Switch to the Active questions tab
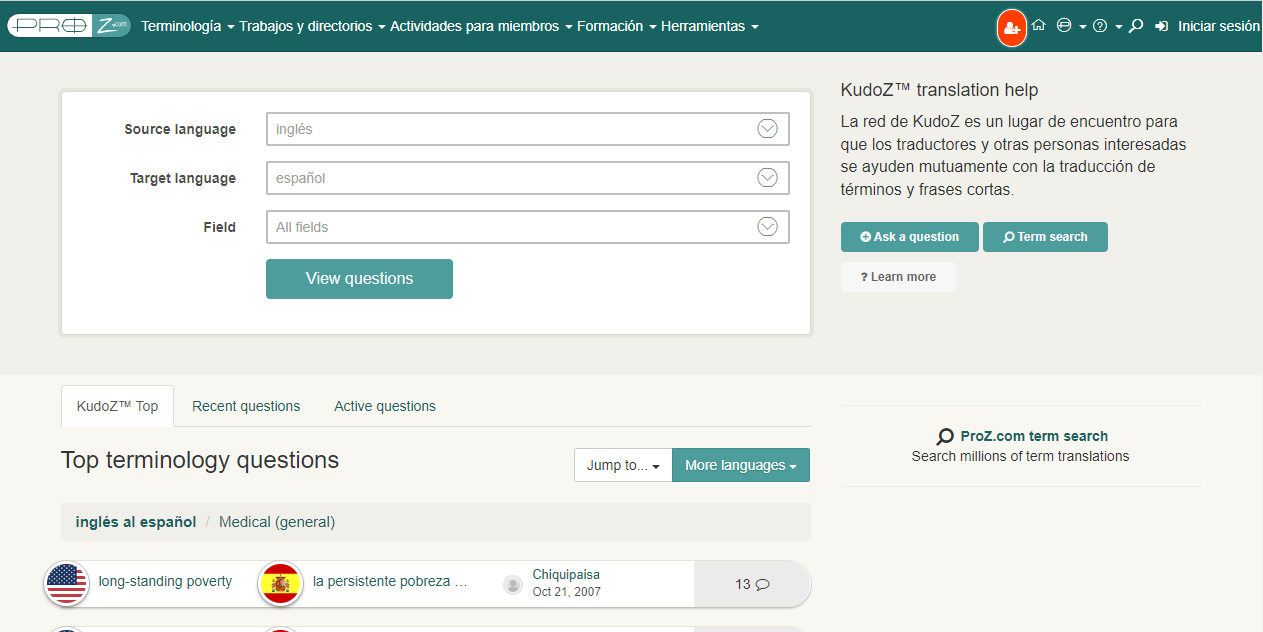Image resolution: width=1263 pixels, height=632 pixels. pos(385,406)
